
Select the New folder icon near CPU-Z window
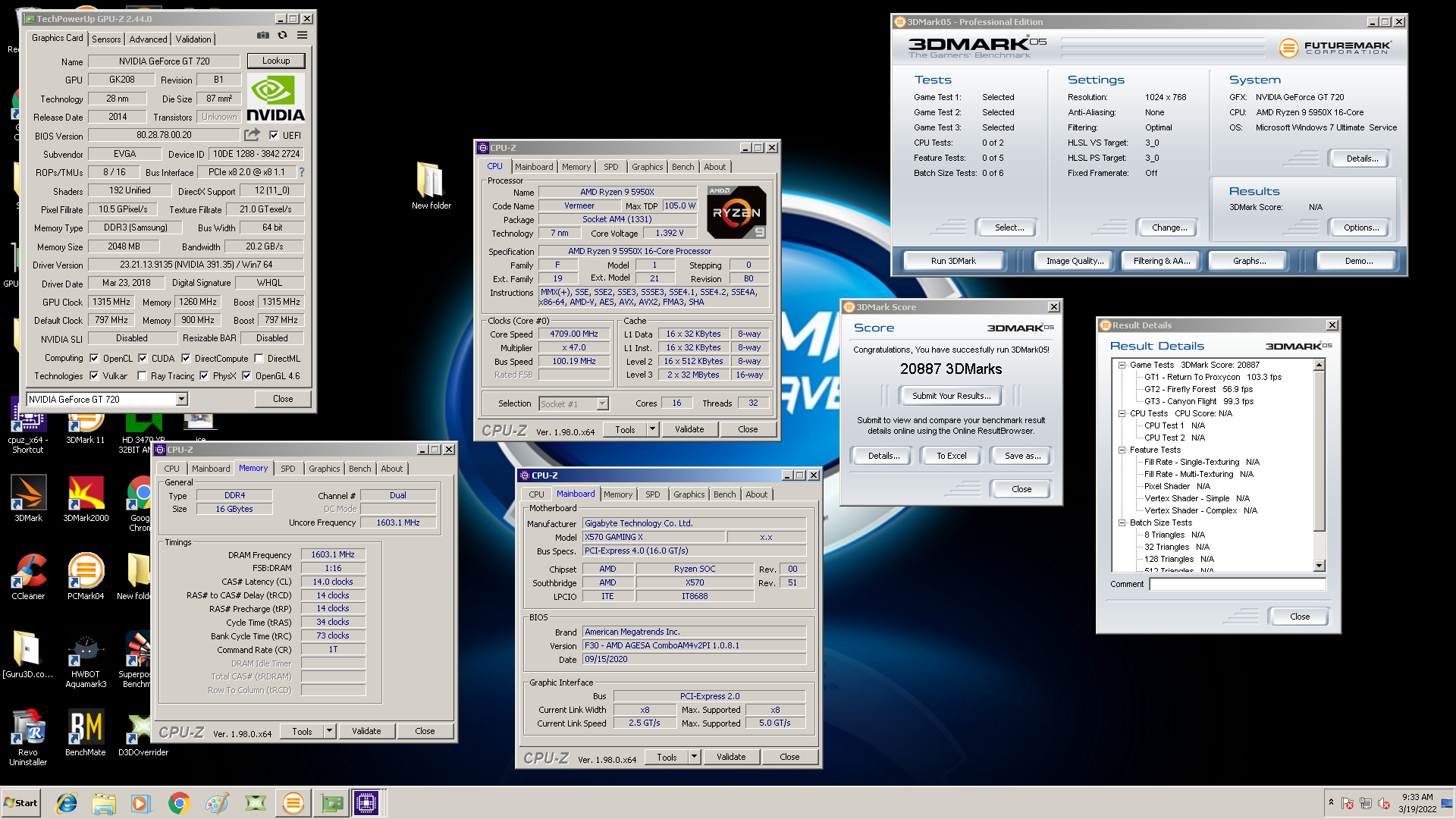point(431,186)
